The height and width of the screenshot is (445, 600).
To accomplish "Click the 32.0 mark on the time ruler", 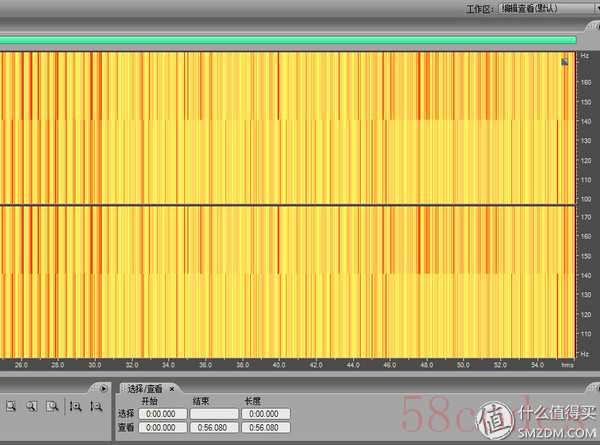I will [x=132, y=365].
